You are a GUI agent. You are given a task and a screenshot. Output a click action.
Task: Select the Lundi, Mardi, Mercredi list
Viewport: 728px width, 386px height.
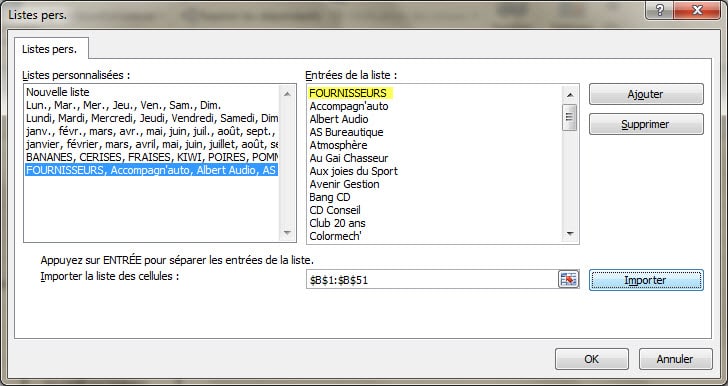coord(152,118)
